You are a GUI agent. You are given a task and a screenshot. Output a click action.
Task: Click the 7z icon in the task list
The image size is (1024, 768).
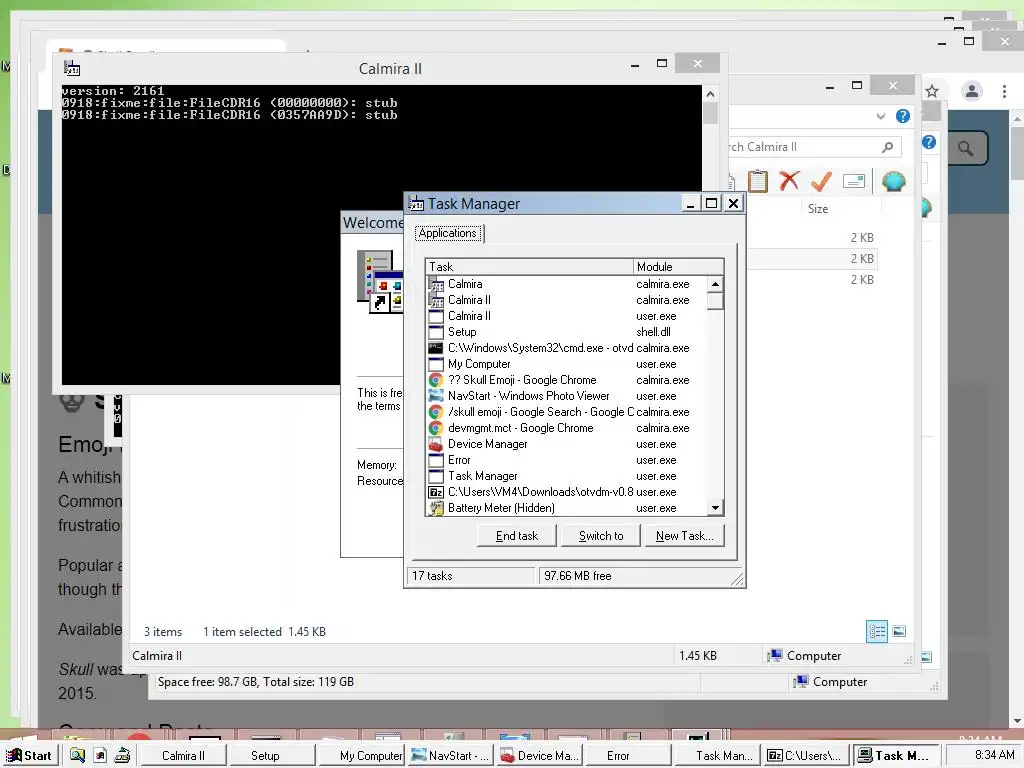tap(436, 492)
